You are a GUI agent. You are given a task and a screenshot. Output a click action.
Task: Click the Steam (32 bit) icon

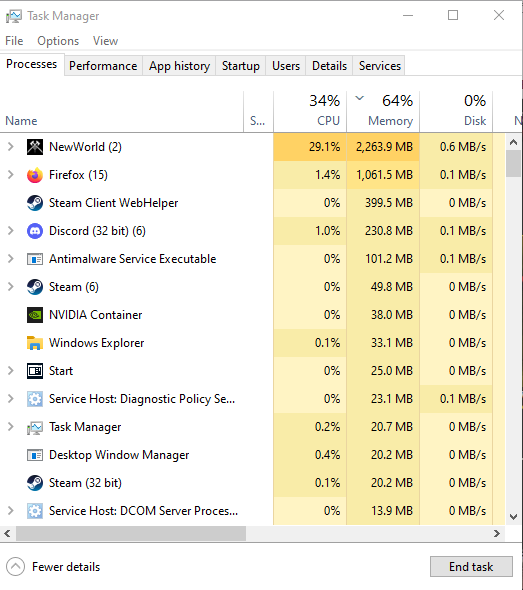(x=35, y=483)
